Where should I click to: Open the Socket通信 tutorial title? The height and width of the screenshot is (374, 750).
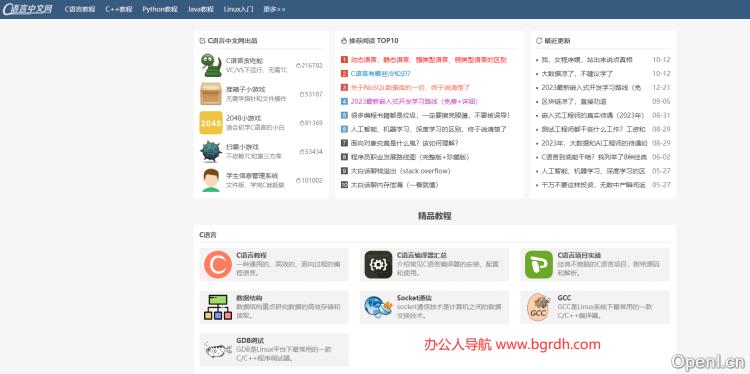414,297
